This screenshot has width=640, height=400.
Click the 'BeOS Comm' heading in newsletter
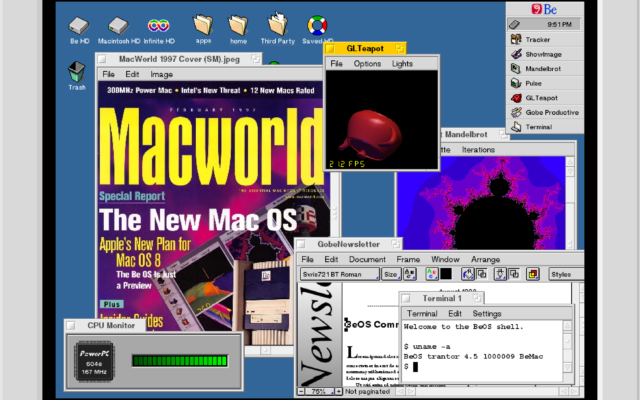372,324
